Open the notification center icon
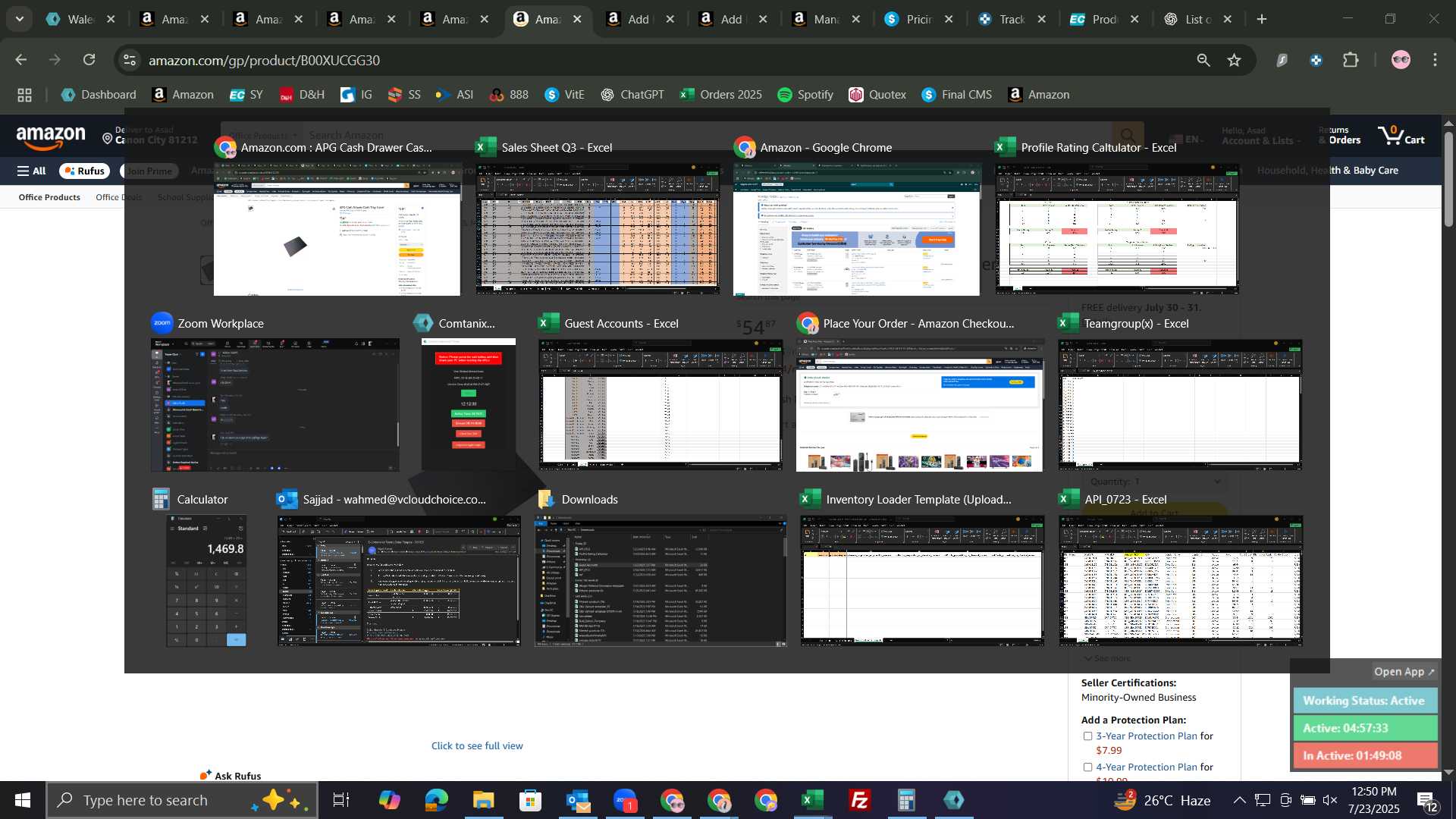 [1427, 800]
